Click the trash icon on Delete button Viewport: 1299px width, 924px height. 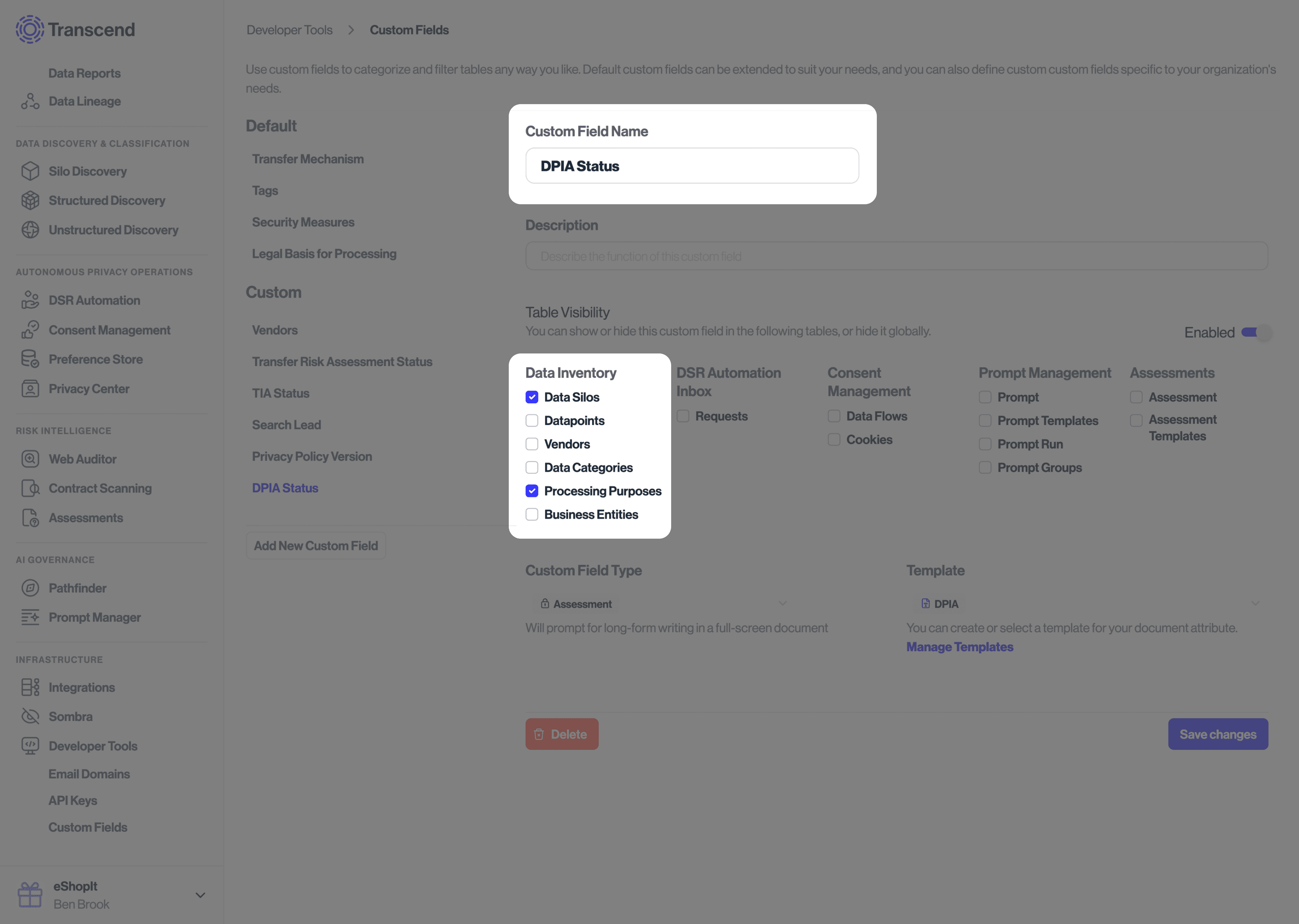coord(539,735)
